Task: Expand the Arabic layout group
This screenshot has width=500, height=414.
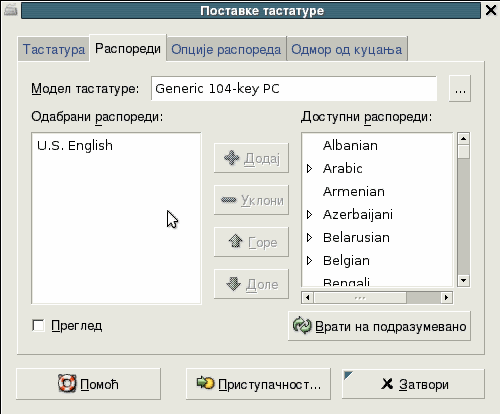Action: [x=309, y=168]
